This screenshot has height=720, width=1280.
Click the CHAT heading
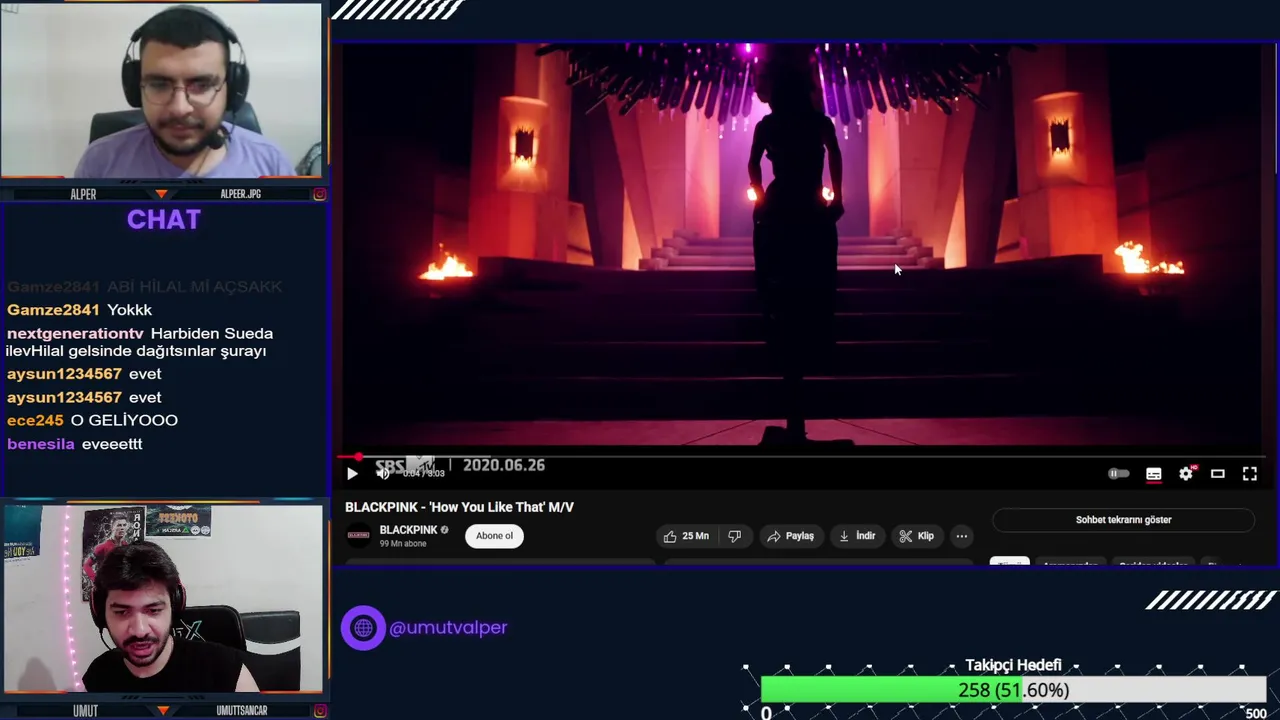(164, 220)
